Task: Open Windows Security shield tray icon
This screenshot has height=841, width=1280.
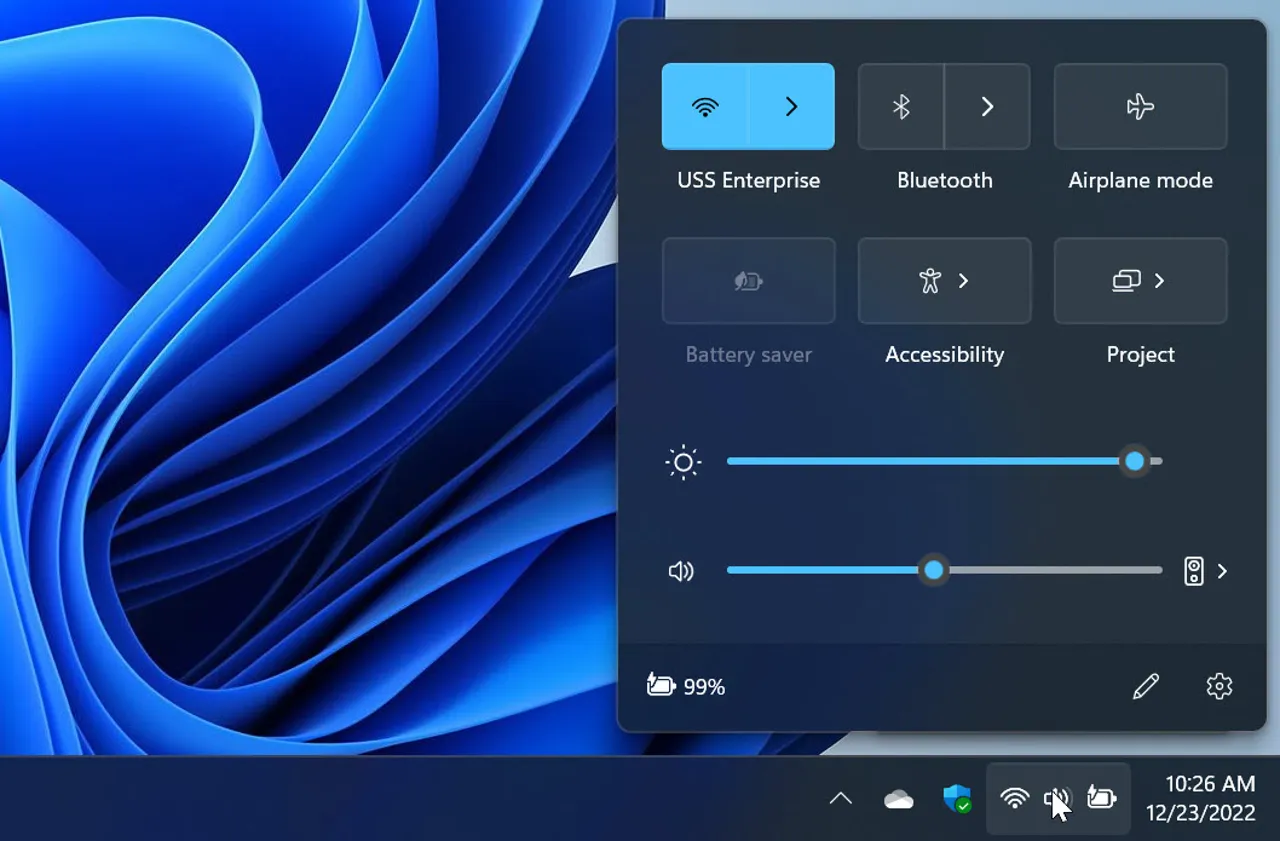Action: [957, 798]
